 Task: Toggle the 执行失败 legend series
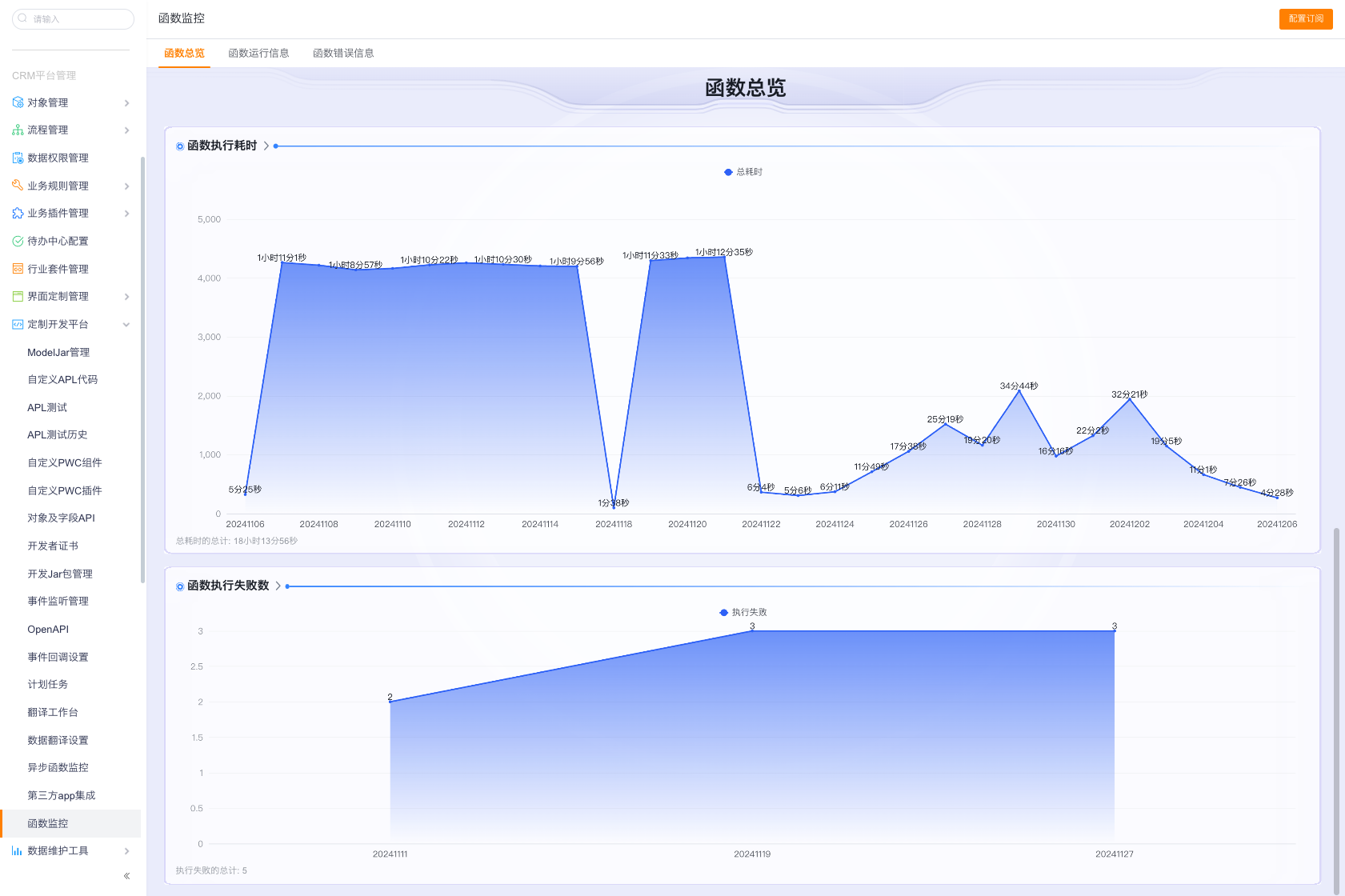coord(743,612)
